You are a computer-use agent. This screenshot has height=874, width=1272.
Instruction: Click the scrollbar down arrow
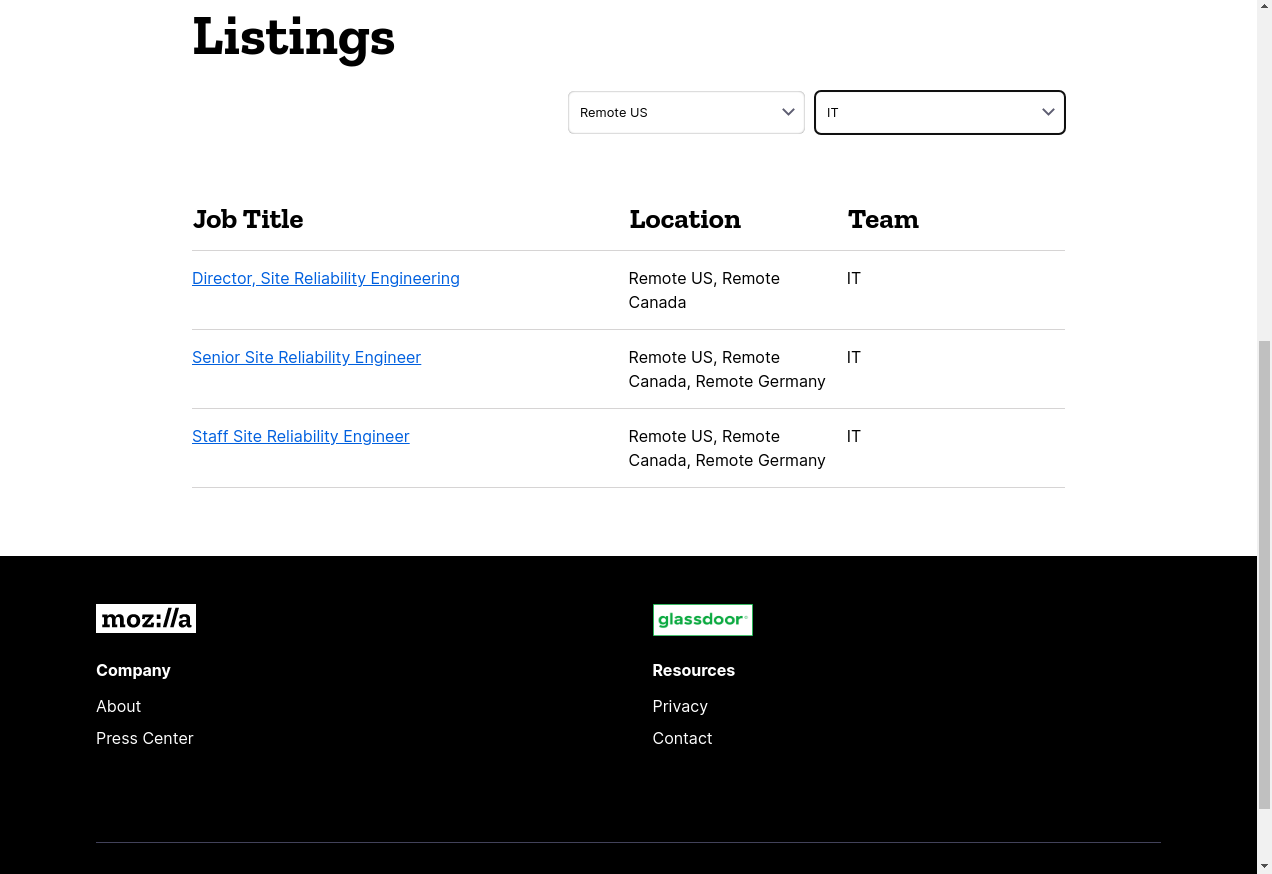click(x=1264, y=865)
